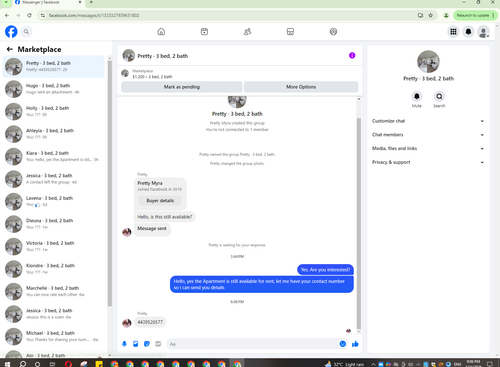
Task: Start a voice clip with microphone icon
Action: tap(124, 344)
